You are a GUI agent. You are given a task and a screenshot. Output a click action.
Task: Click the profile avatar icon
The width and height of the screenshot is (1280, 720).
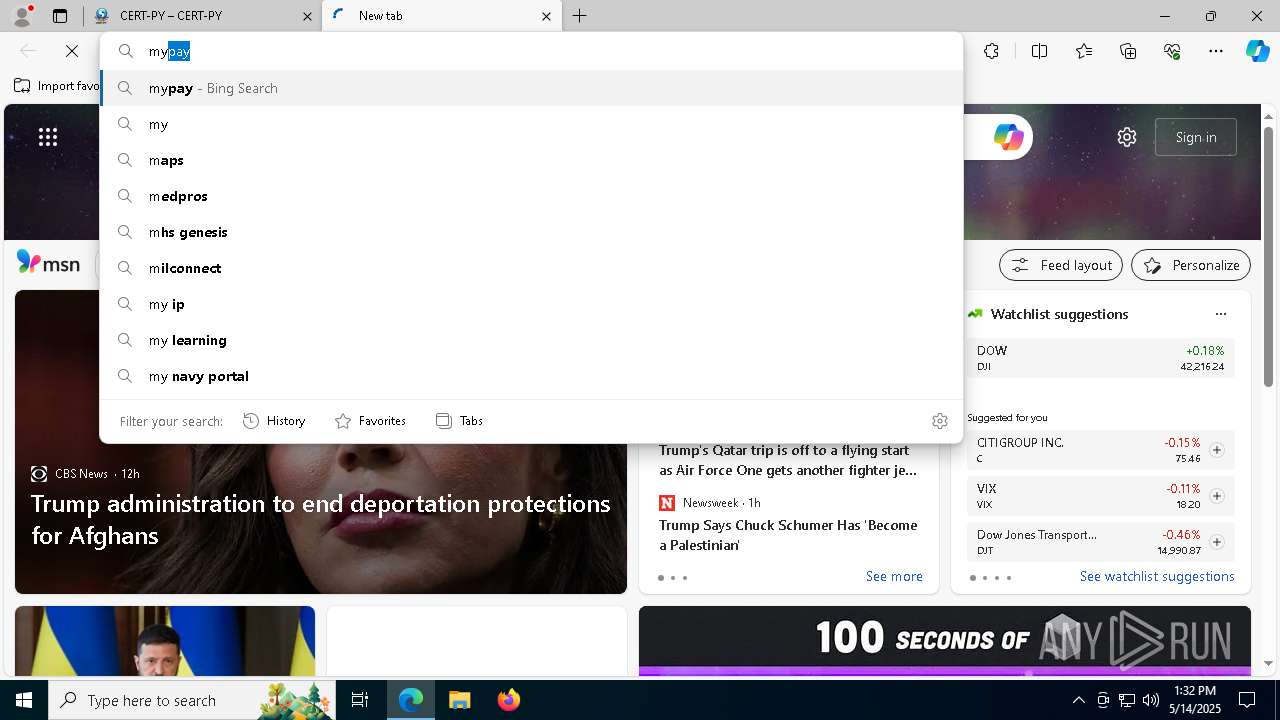pos(21,16)
